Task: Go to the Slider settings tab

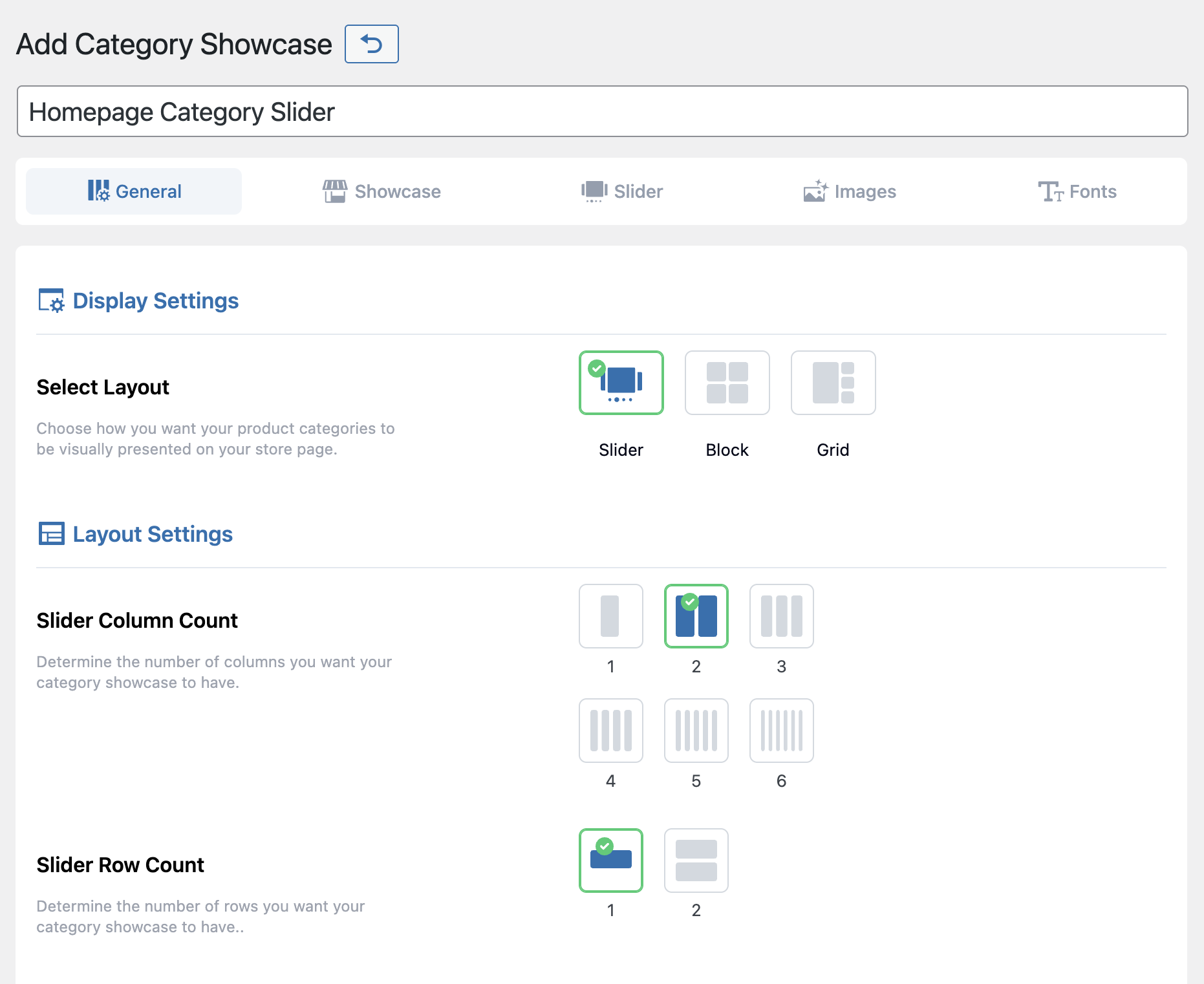Action: [622, 191]
